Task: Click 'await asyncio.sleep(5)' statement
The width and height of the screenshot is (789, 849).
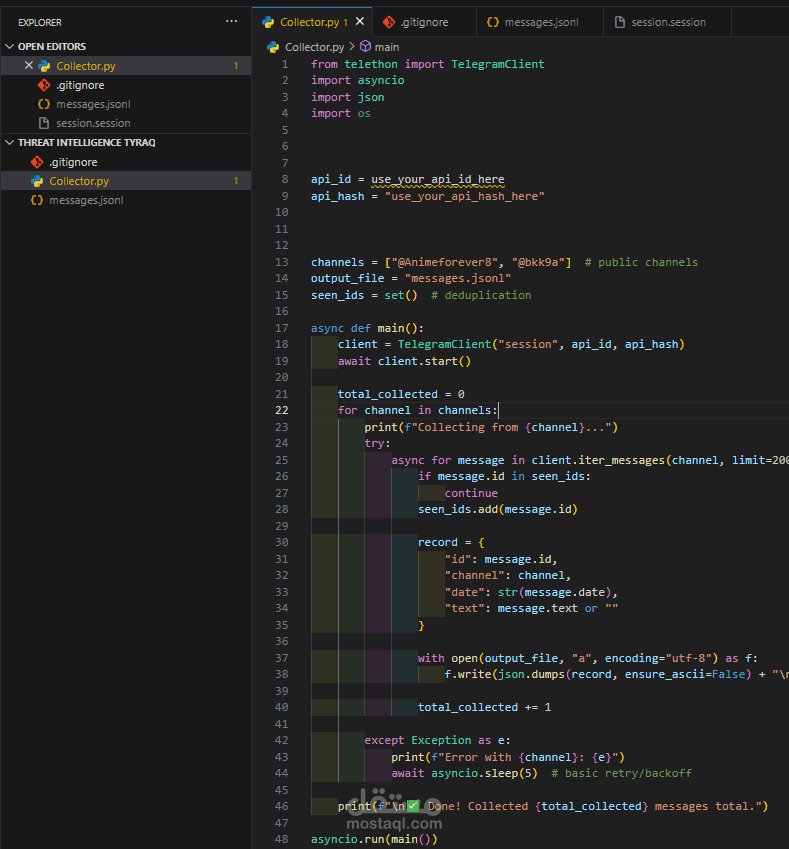Action: [464, 773]
